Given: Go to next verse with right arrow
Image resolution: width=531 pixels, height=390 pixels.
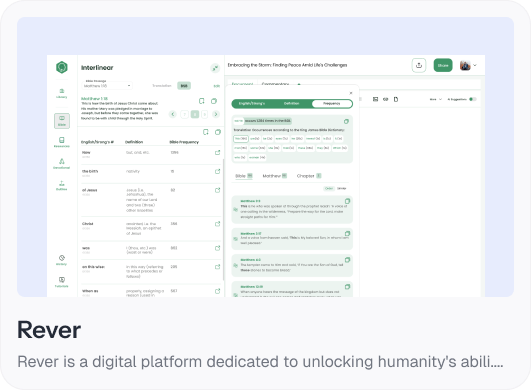Looking at the screenshot, I should click(x=216, y=114).
